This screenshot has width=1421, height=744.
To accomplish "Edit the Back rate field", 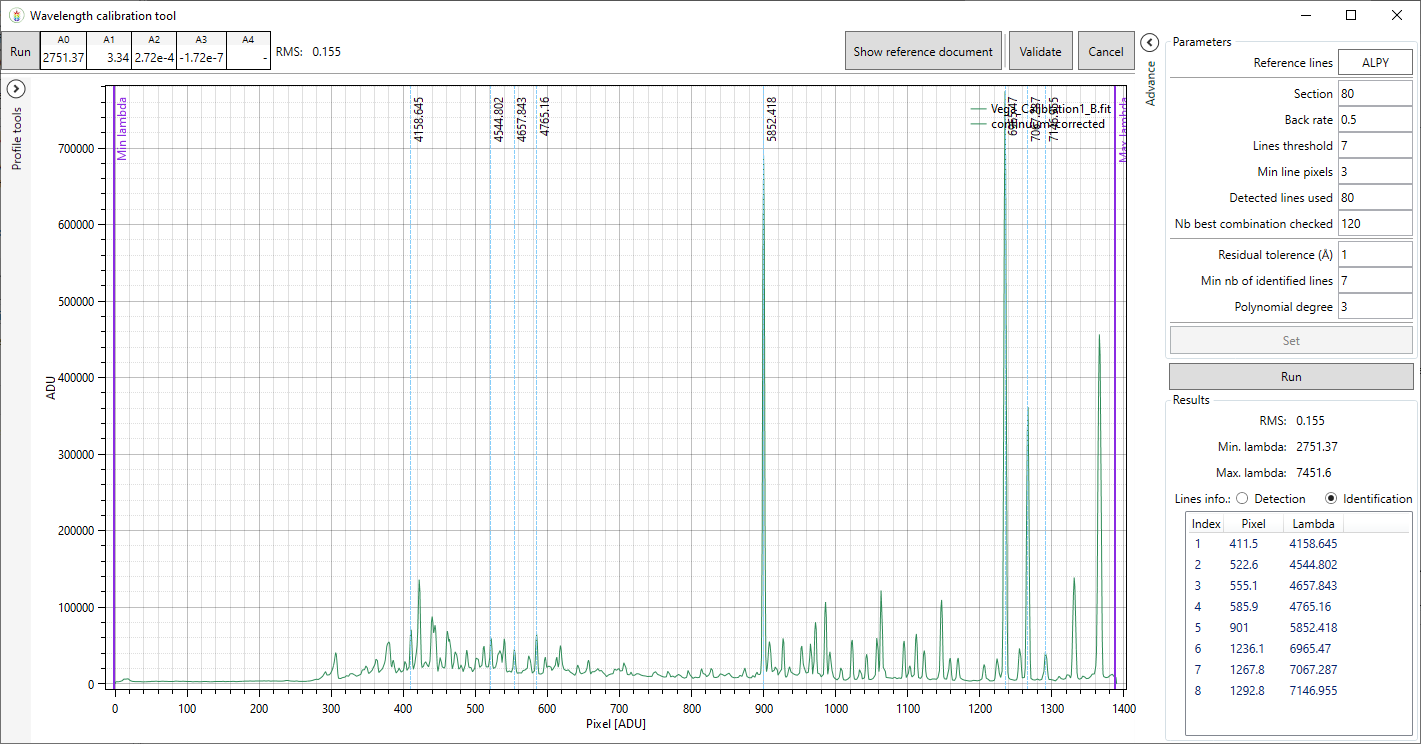I will [x=1375, y=120].
